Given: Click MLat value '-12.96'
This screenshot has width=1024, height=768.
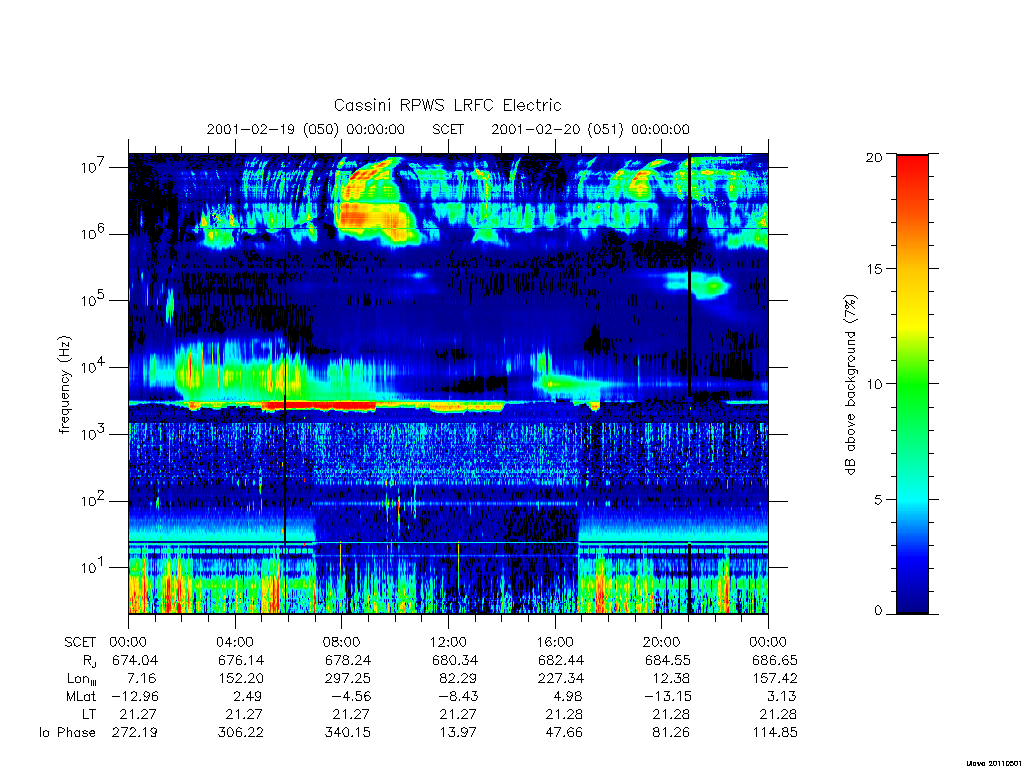Looking at the screenshot, I should click(x=135, y=696).
